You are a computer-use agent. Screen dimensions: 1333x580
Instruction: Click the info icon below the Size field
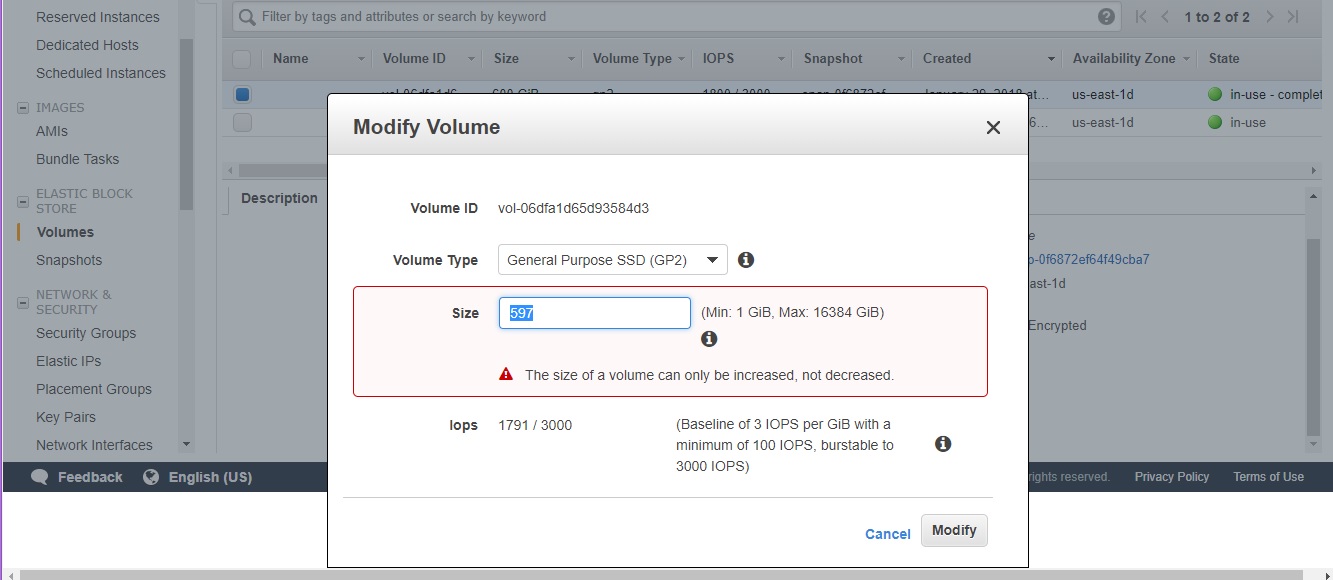[709, 338]
